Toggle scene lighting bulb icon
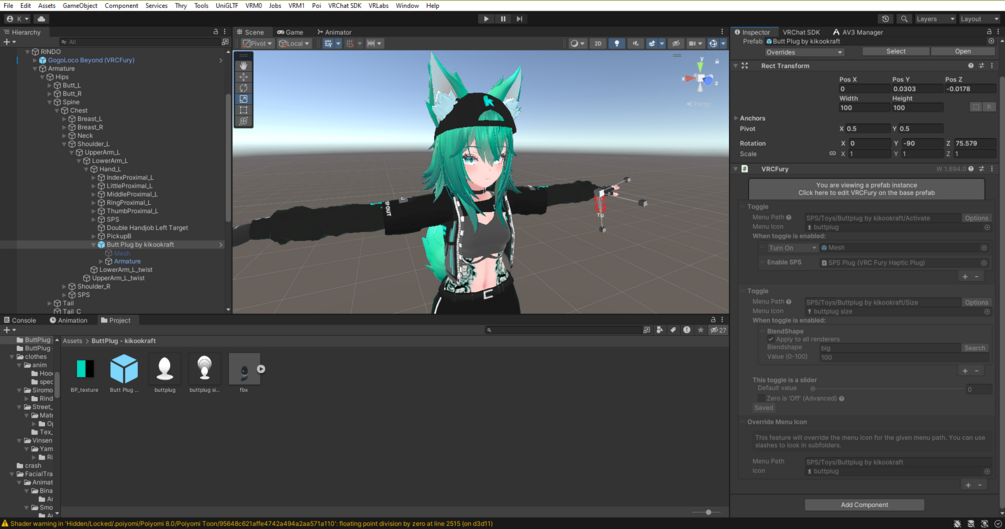The height and width of the screenshot is (529, 1005). [x=617, y=44]
